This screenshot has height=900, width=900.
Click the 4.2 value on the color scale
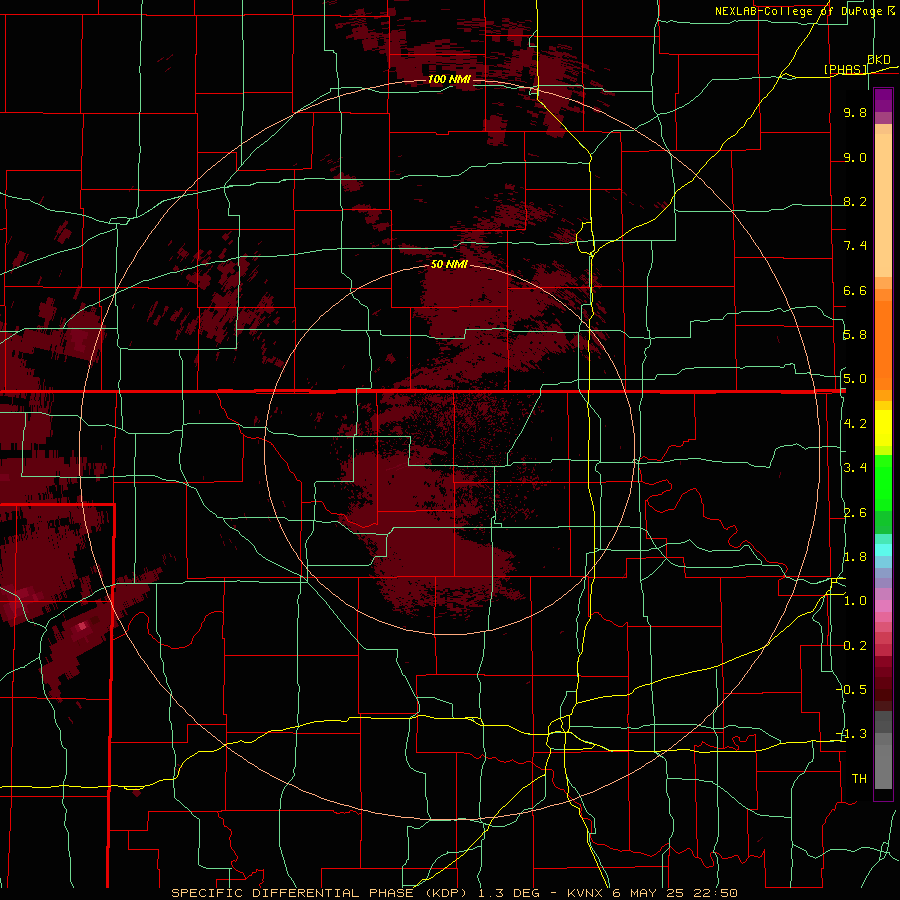click(x=855, y=423)
